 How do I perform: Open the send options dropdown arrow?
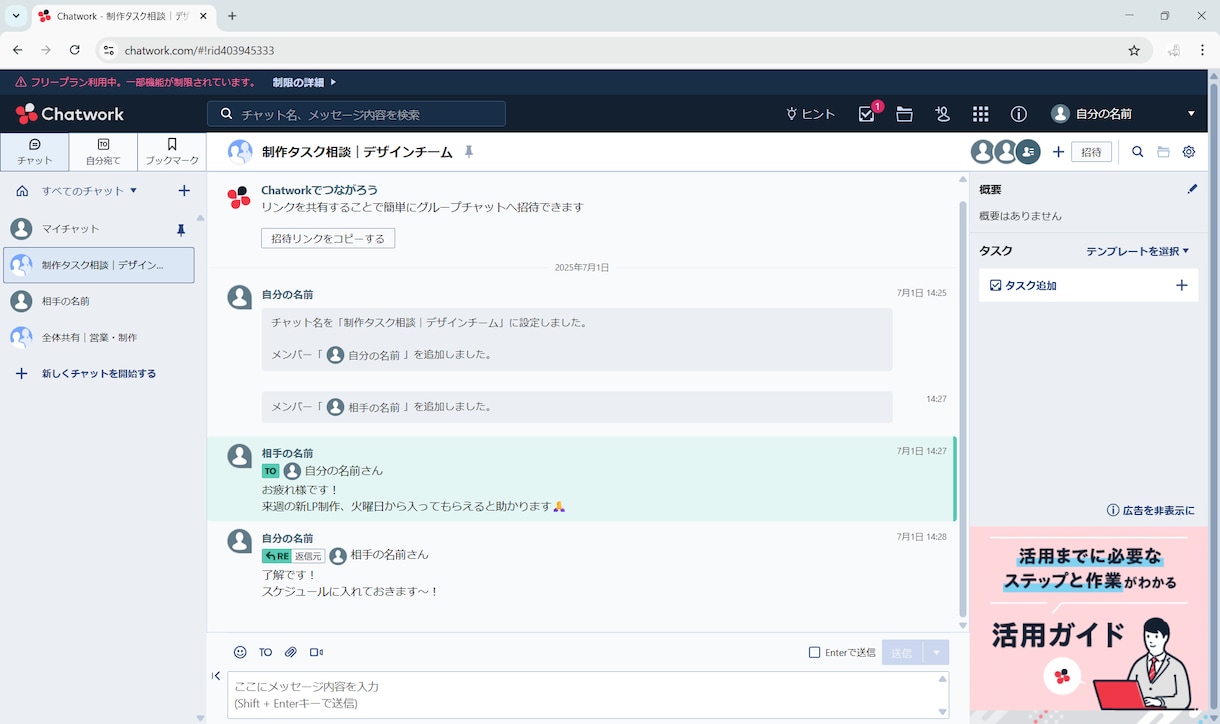(x=937, y=652)
